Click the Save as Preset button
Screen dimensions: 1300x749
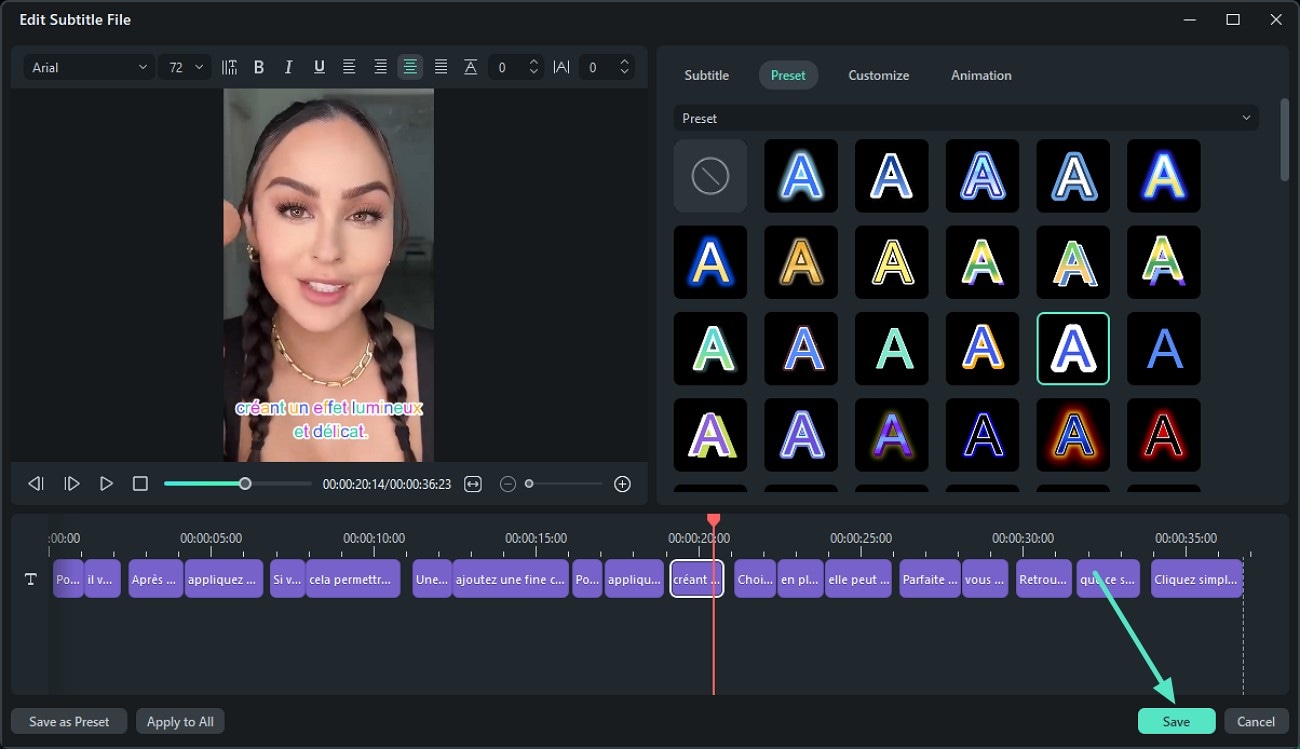coord(69,721)
